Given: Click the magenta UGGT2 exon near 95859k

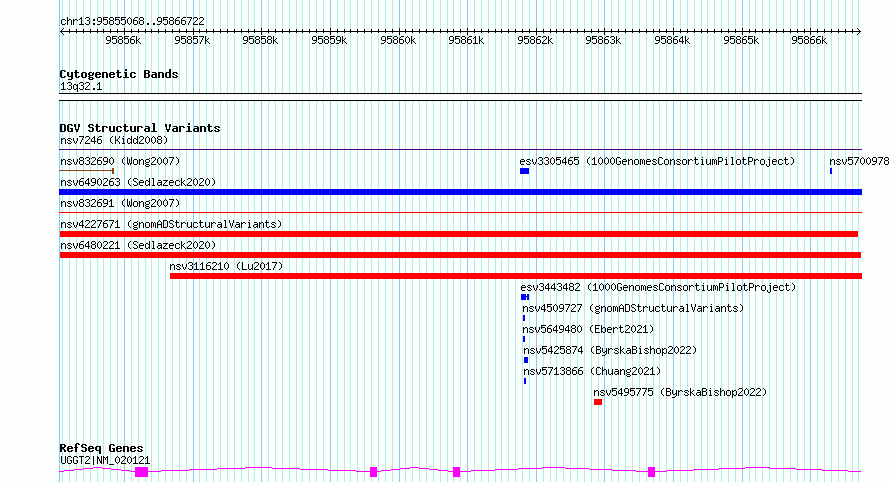Looking at the screenshot, I should pos(373,472).
